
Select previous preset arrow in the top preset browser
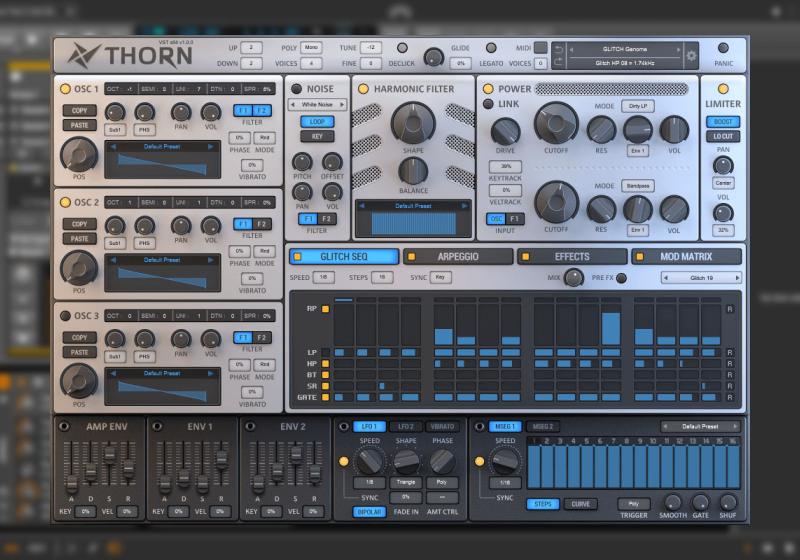[571, 49]
